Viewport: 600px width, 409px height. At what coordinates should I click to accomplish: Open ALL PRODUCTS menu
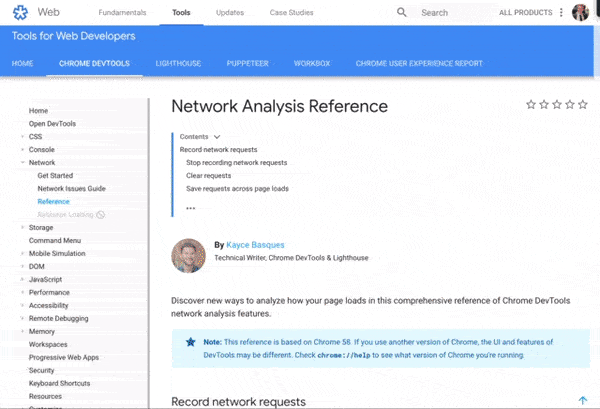(x=525, y=13)
